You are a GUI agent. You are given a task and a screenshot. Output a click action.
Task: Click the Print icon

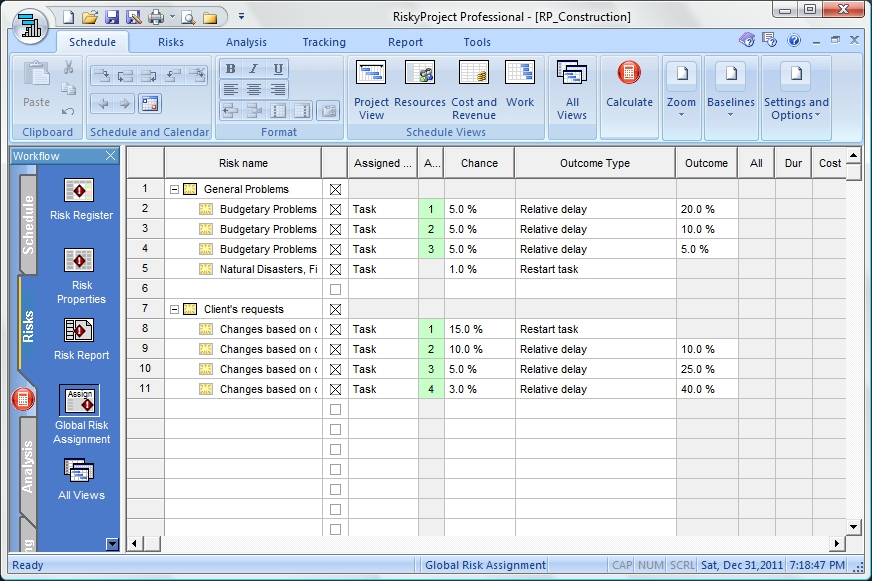pos(156,17)
